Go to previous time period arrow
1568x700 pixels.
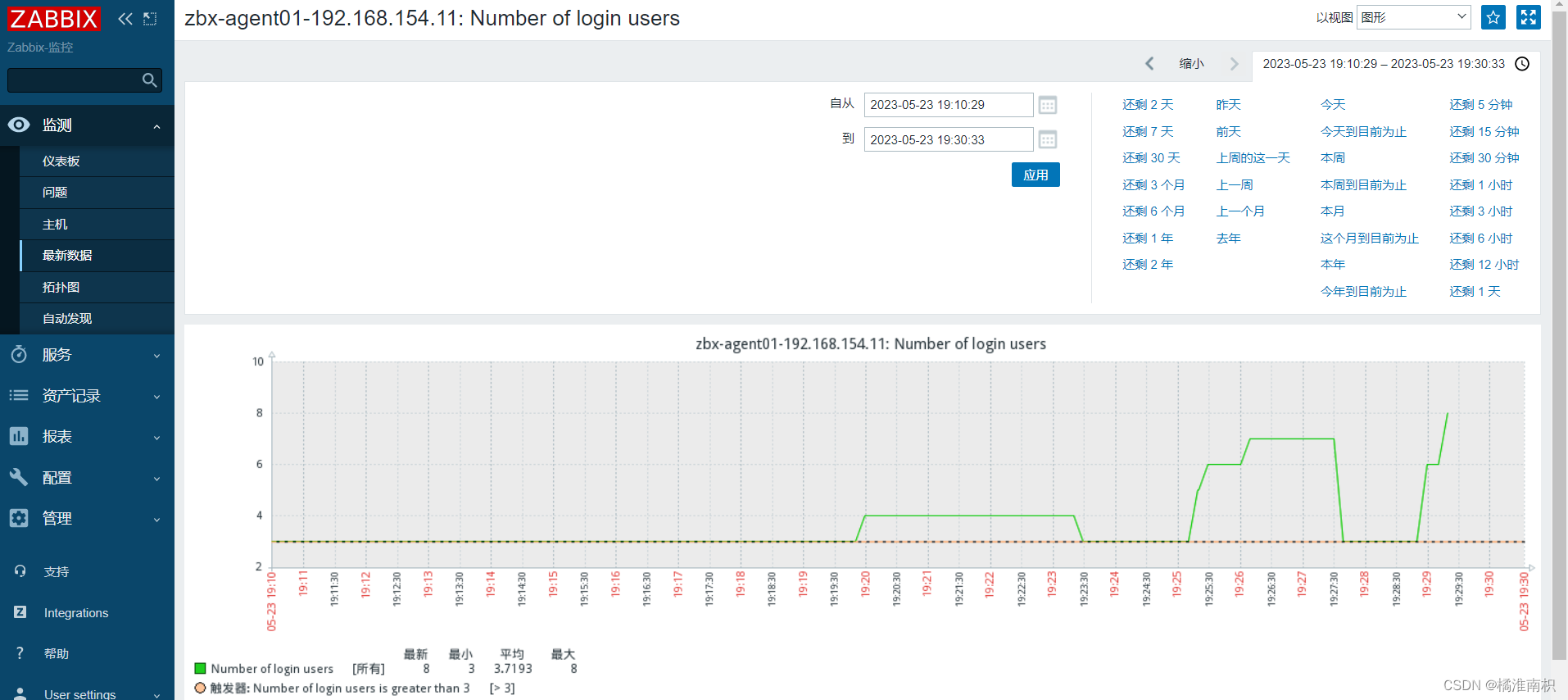pos(1149,63)
